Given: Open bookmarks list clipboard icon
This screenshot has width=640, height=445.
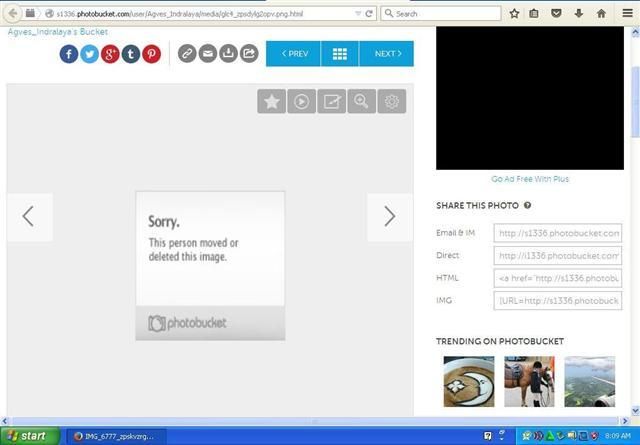Looking at the screenshot, I should pos(534,13).
